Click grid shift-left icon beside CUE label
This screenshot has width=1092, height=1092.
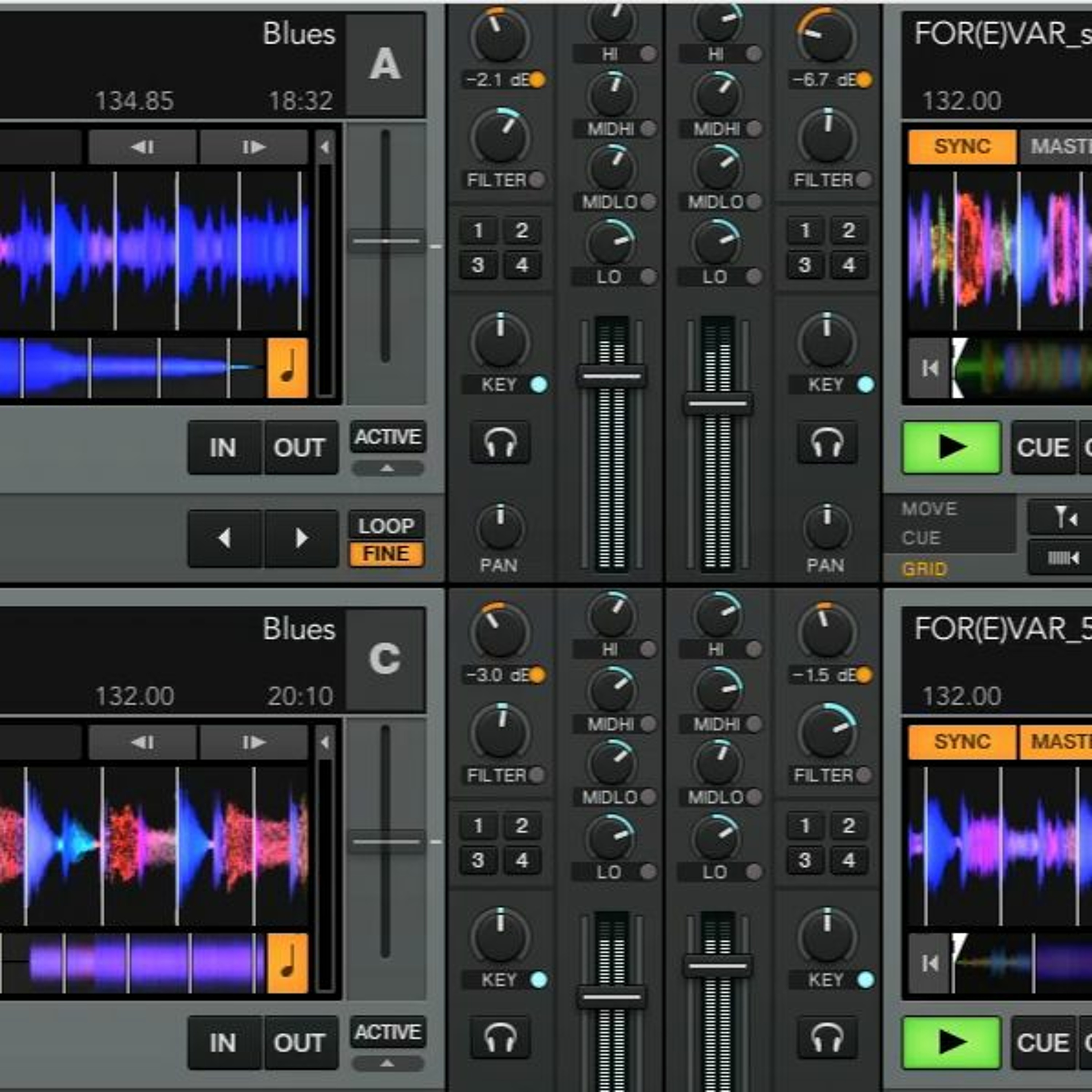pyautogui.click(x=1064, y=557)
